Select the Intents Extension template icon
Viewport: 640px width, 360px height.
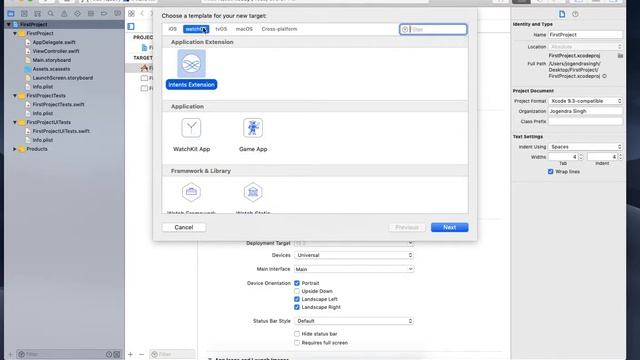click(191, 64)
